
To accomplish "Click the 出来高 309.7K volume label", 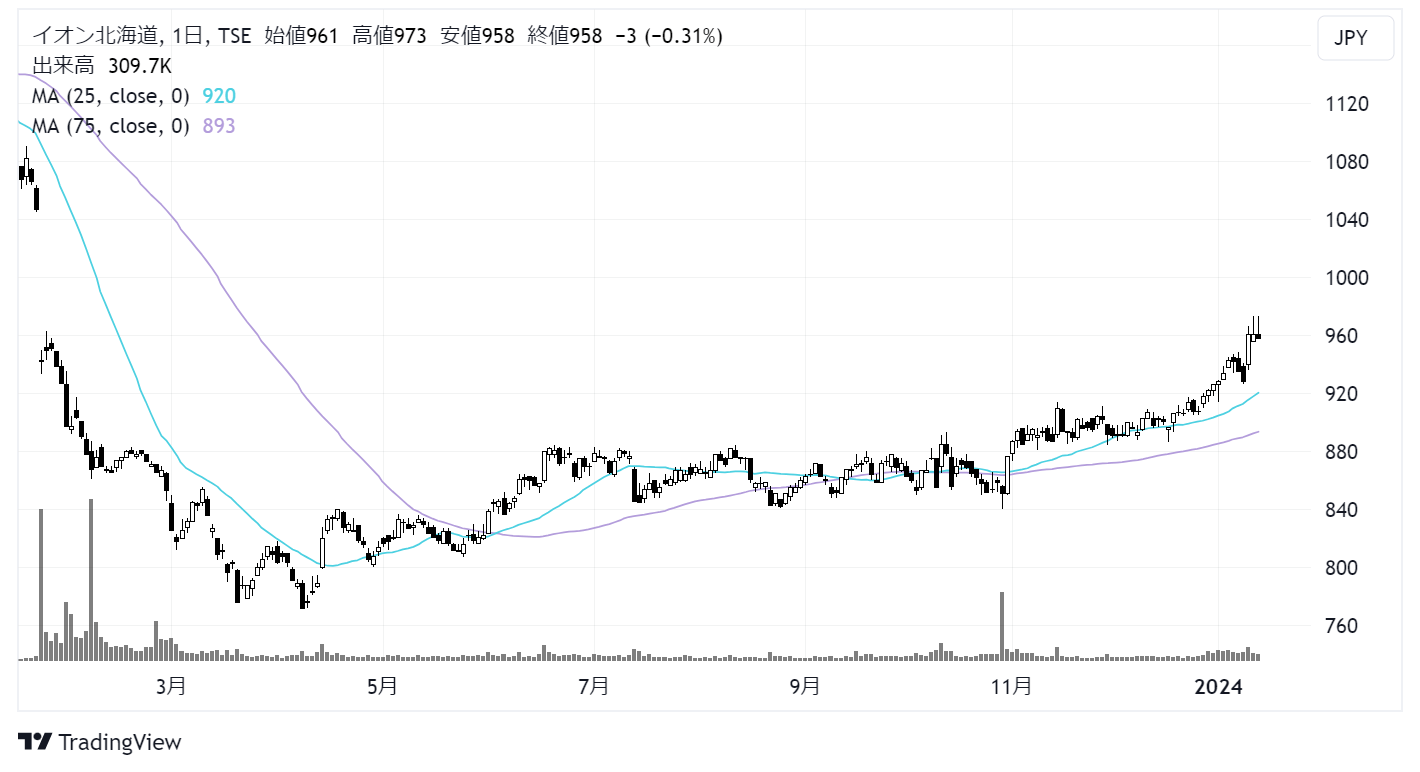I will [102, 66].
